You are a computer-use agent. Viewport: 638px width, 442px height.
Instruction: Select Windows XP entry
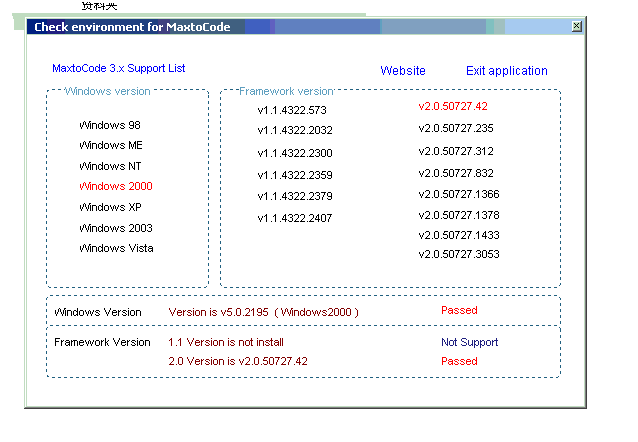tap(110, 207)
